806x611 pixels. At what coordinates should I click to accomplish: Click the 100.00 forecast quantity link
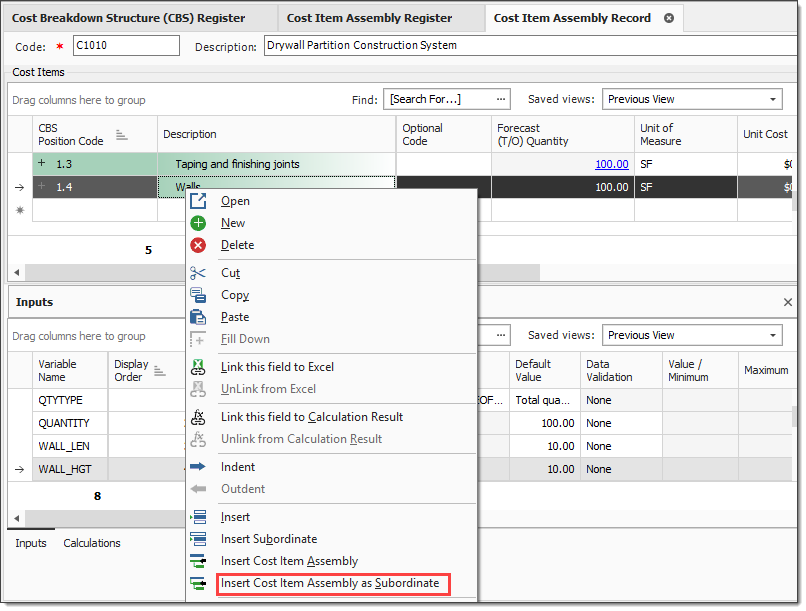pos(611,164)
